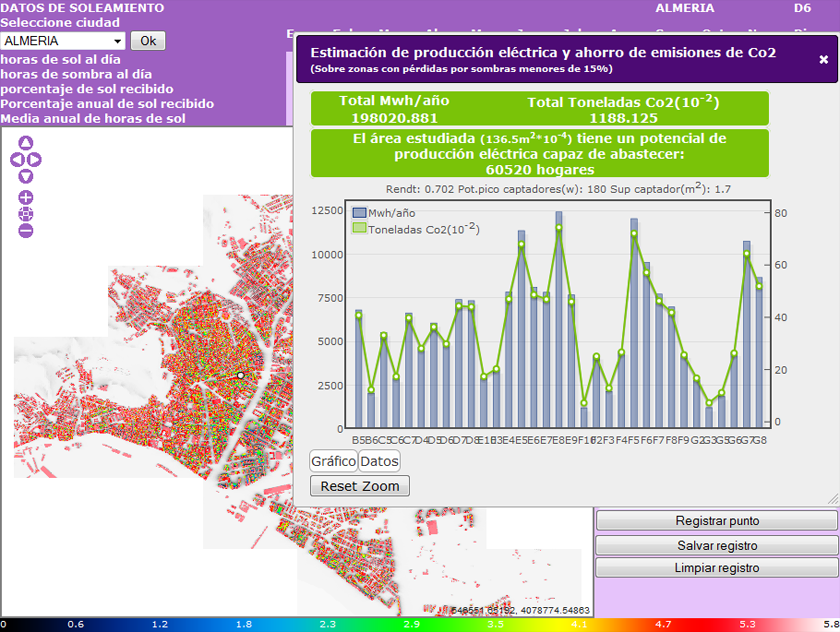Pan the map right with the arrow
Image resolution: width=840 pixels, height=632 pixels.
[35, 159]
